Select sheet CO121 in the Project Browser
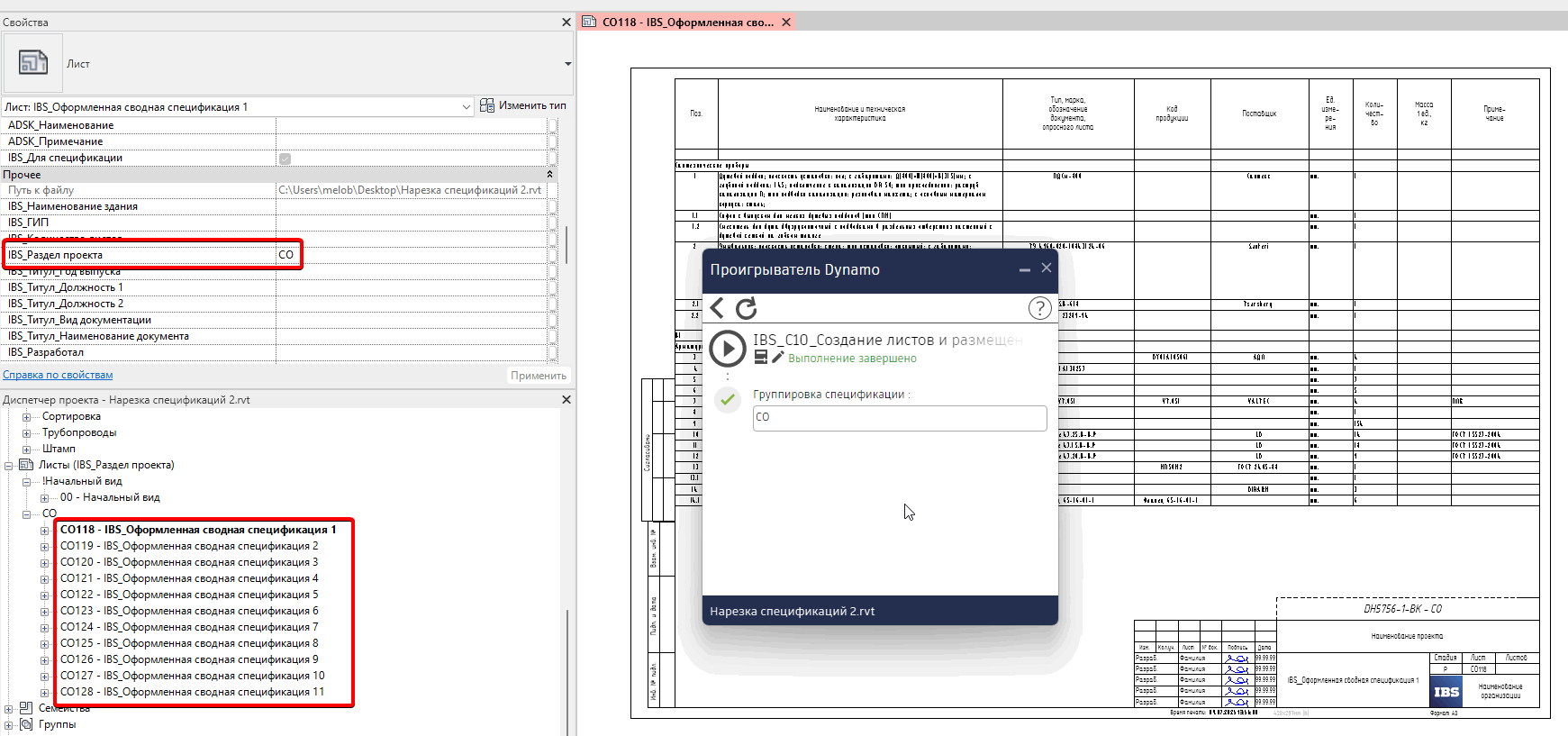Viewport: 1568px width, 736px height. (x=189, y=578)
